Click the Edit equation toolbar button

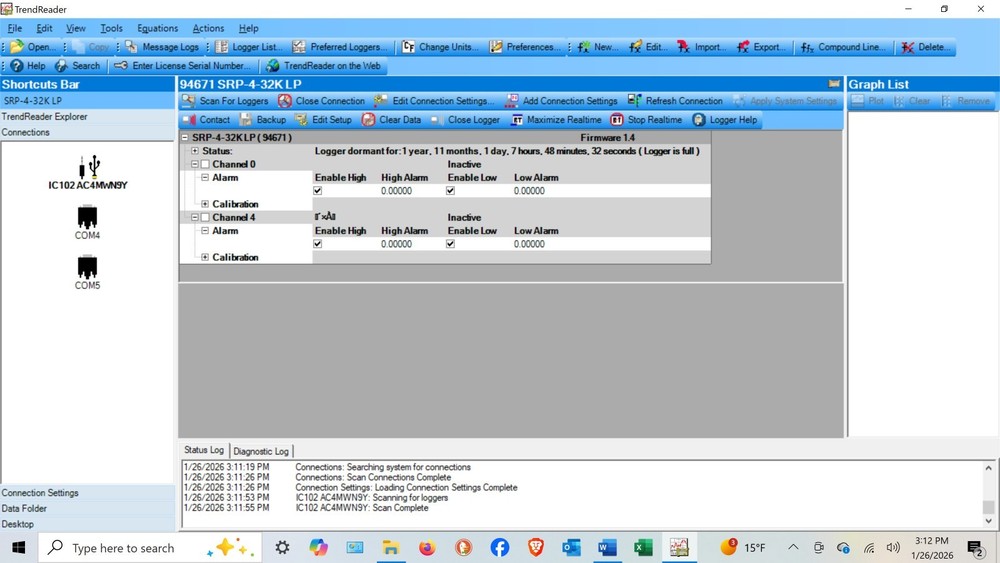[649, 47]
